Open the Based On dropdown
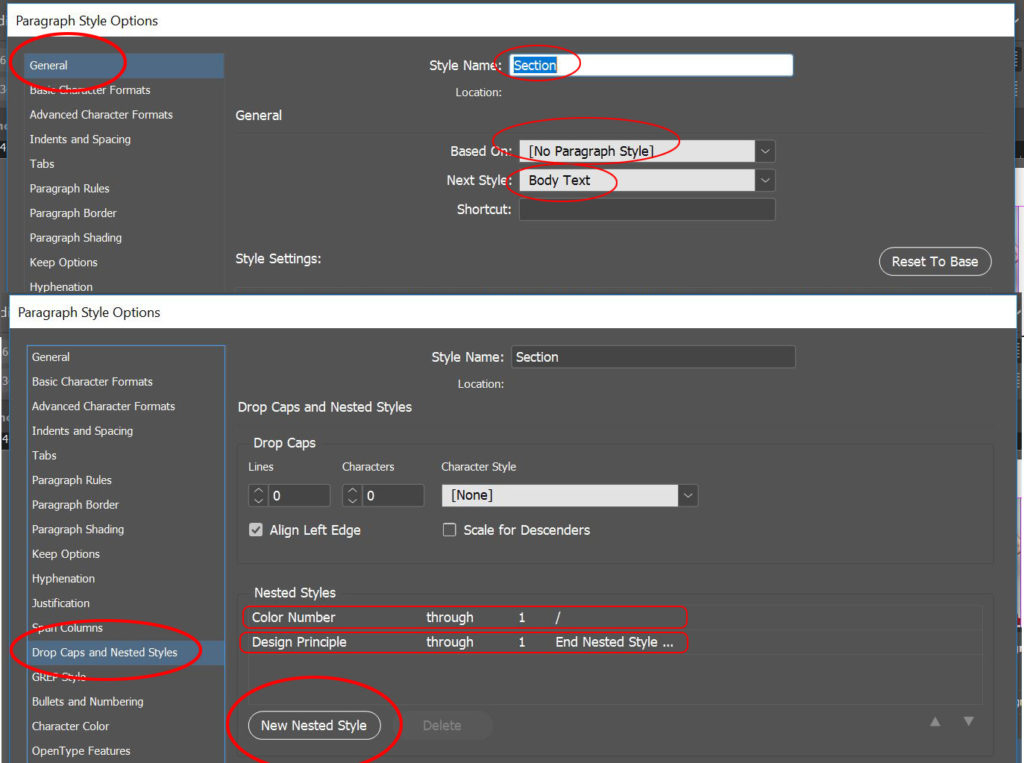The image size is (1024, 763). point(765,150)
